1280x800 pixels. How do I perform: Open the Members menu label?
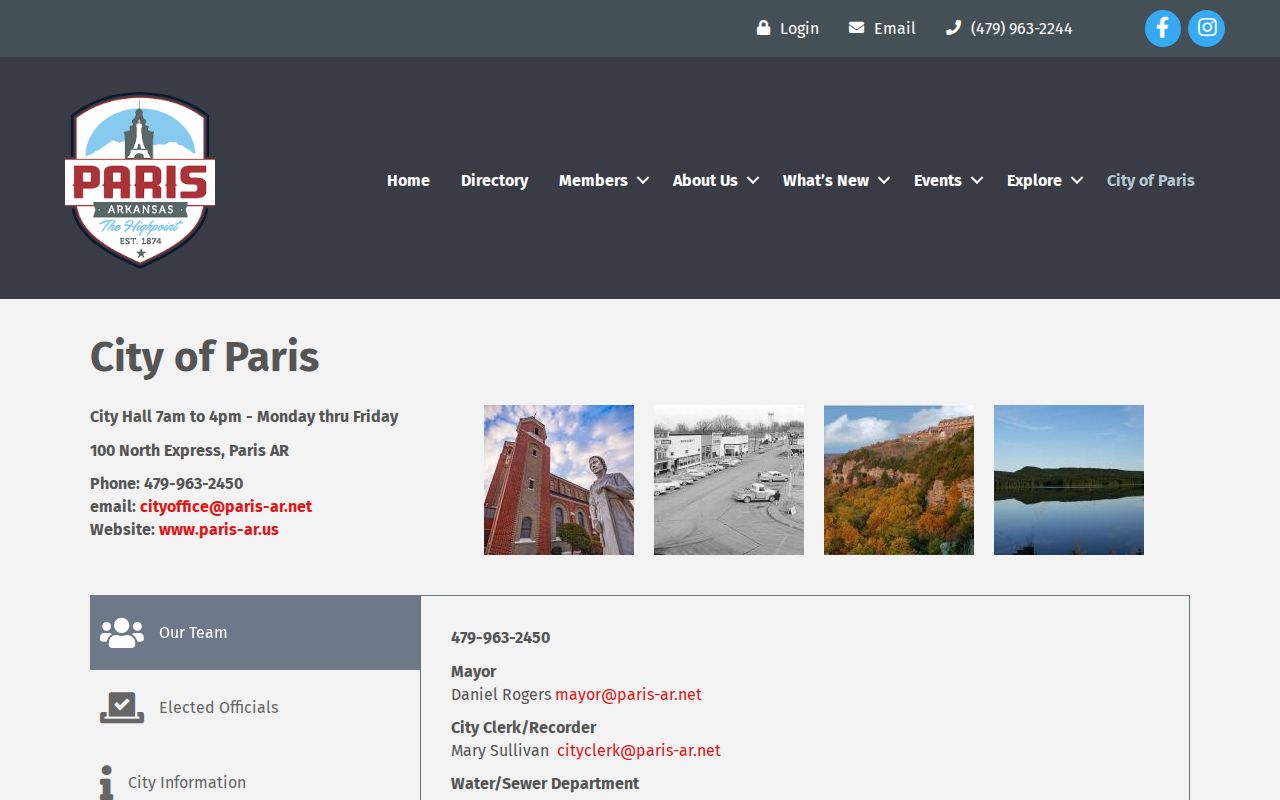(593, 180)
